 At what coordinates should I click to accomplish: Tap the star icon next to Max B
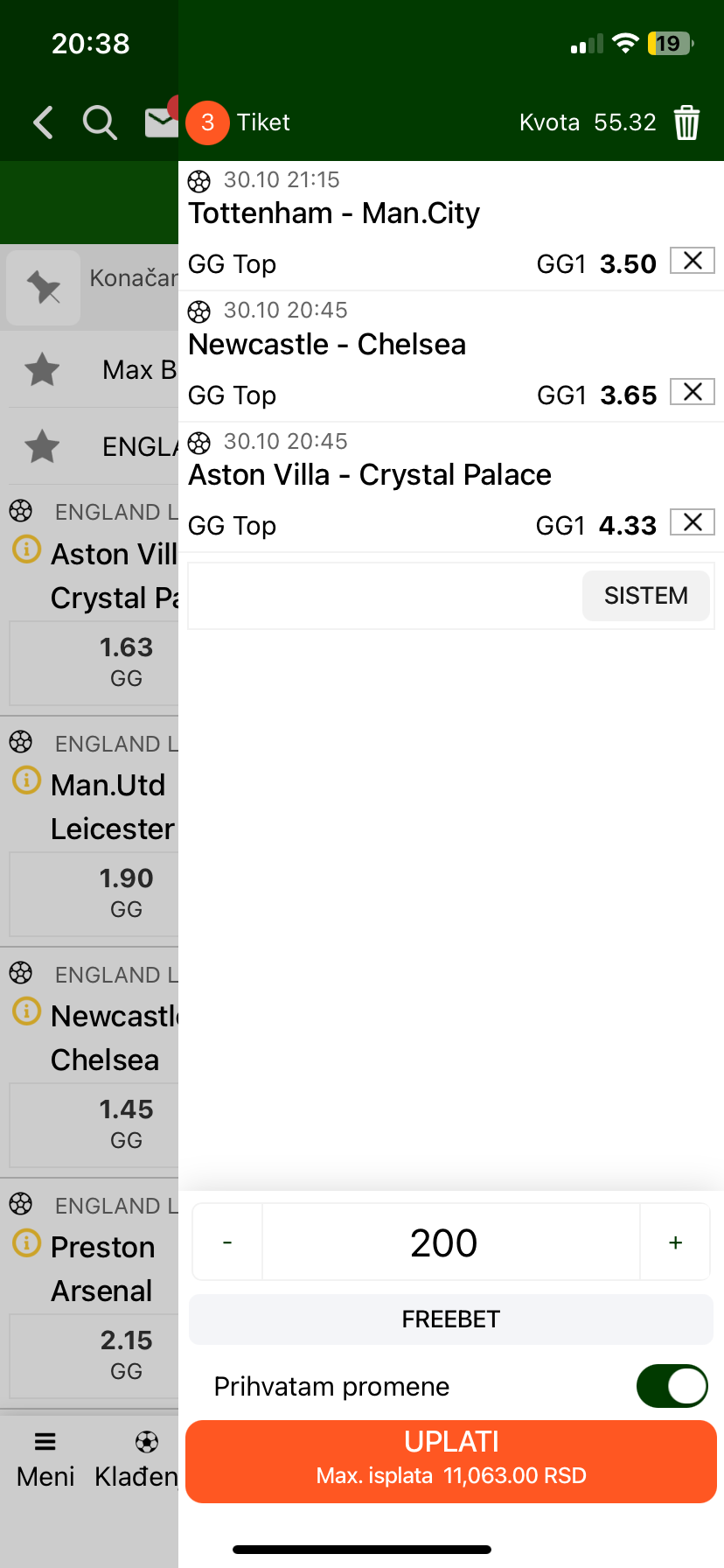42,369
